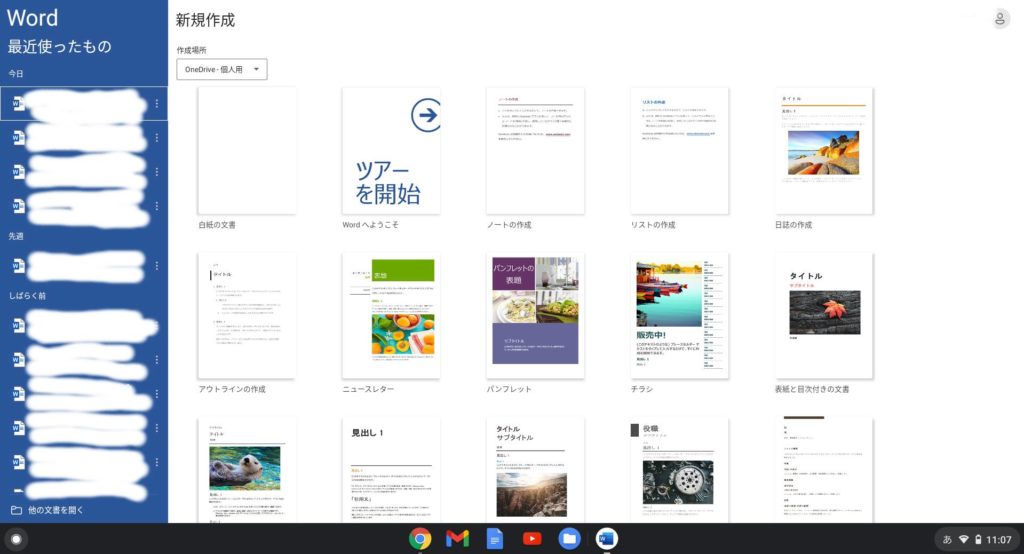This screenshot has height=554, width=1024.
Task: Open the Files app in the shelf
Action: click(569, 539)
